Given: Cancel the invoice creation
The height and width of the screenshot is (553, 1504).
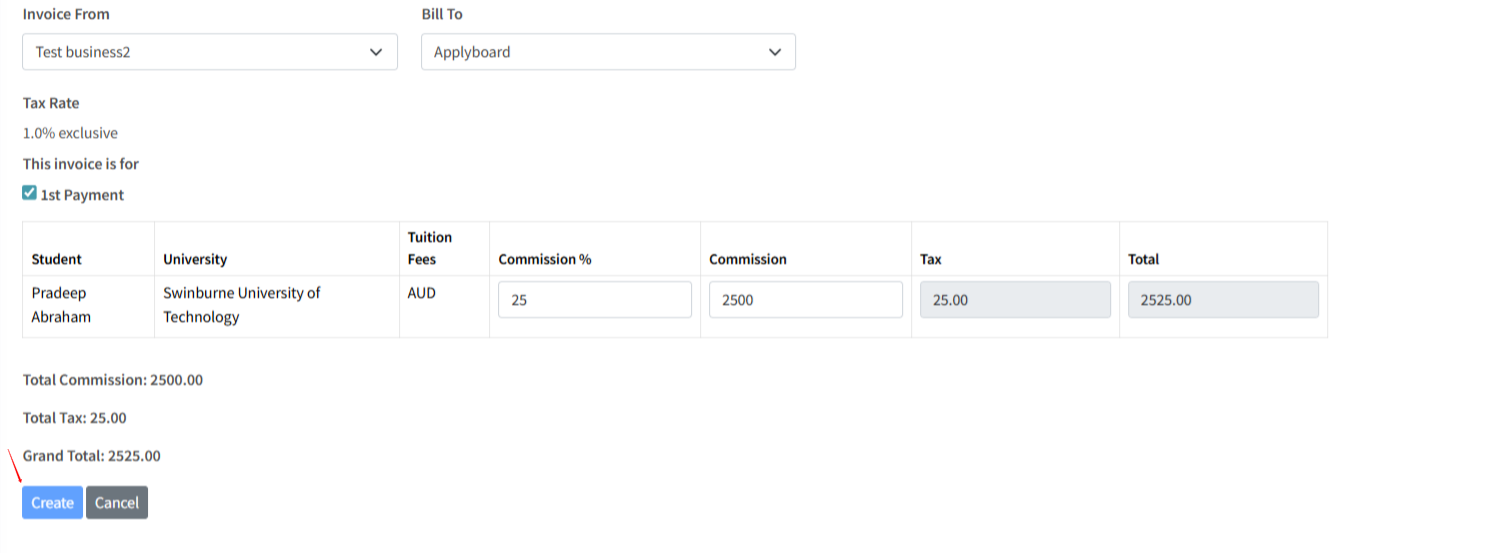Looking at the screenshot, I should pos(116,503).
